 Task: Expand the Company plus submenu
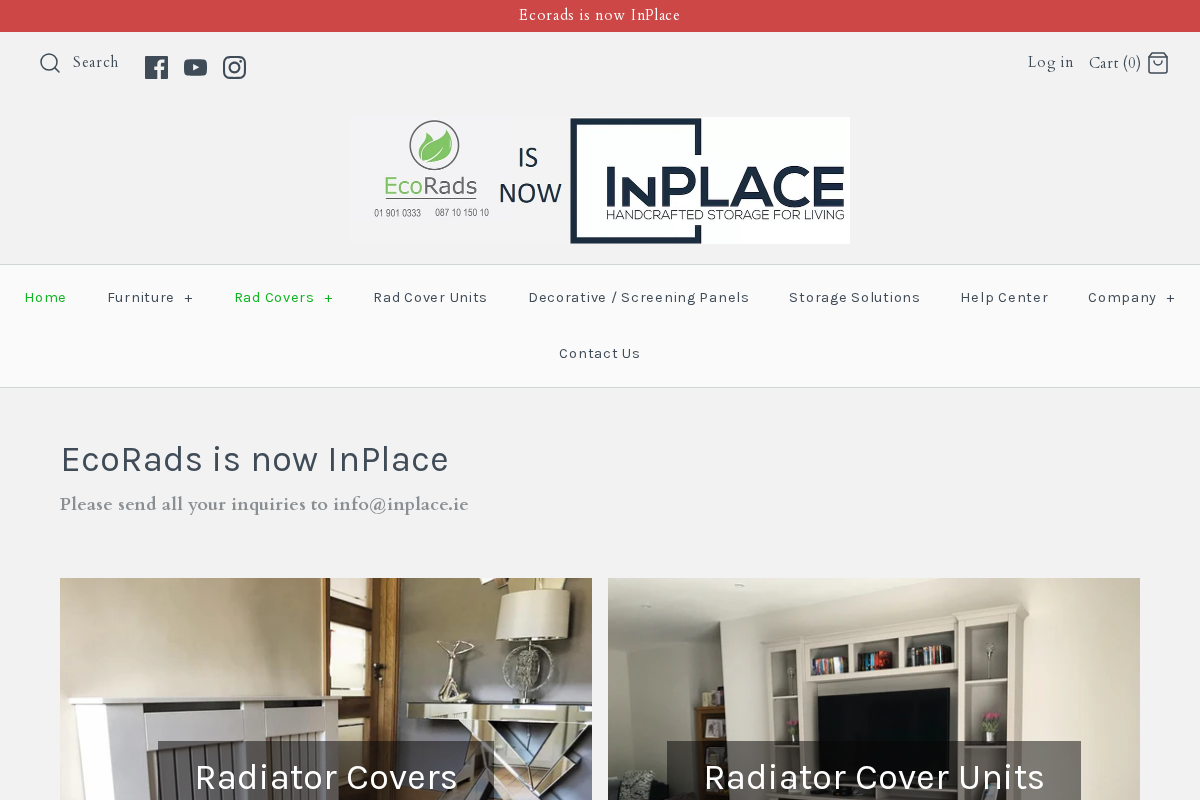coord(1170,298)
